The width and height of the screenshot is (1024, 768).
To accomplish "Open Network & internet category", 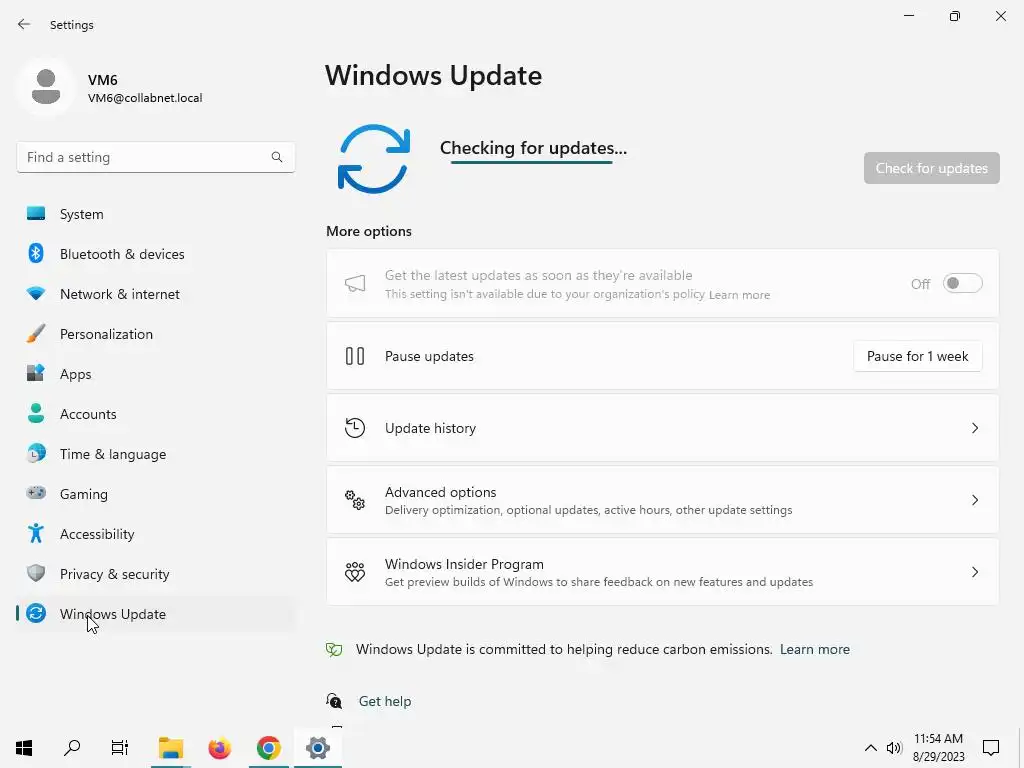I will [x=155, y=294].
